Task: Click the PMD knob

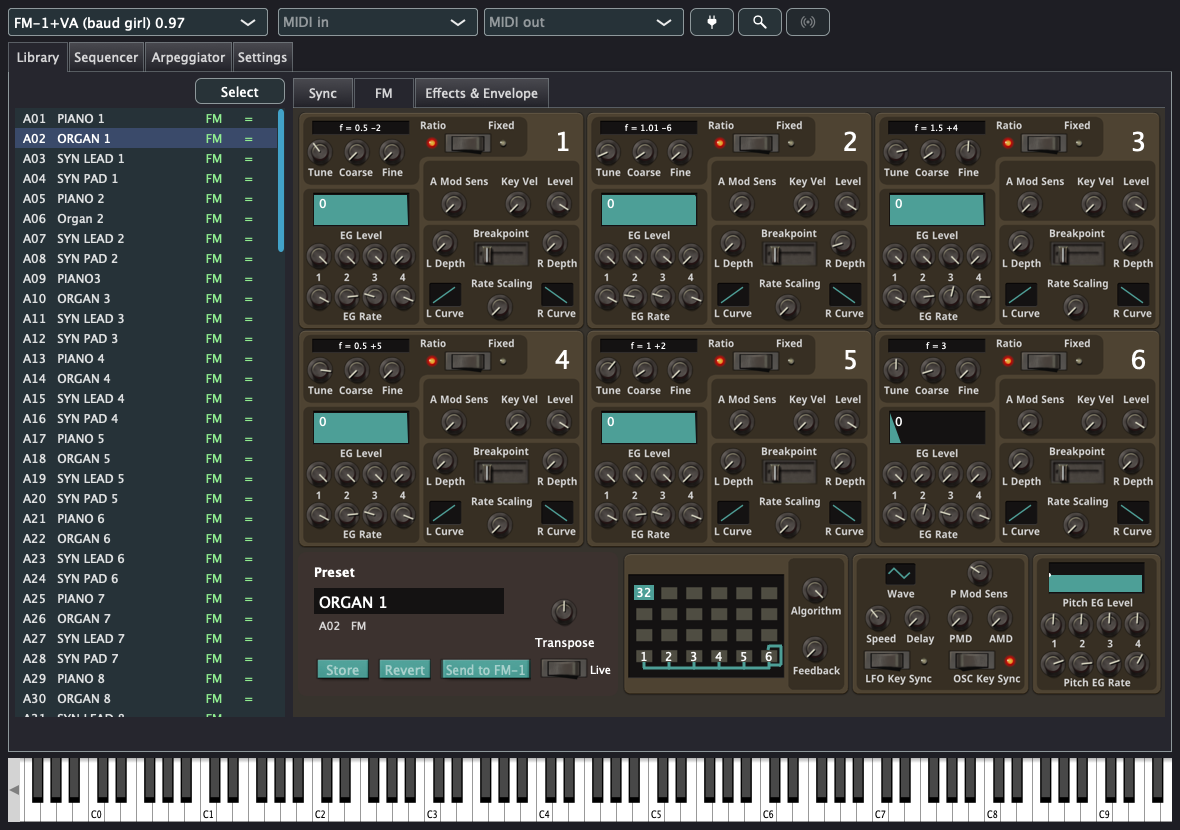Action: [x=959, y=618]
